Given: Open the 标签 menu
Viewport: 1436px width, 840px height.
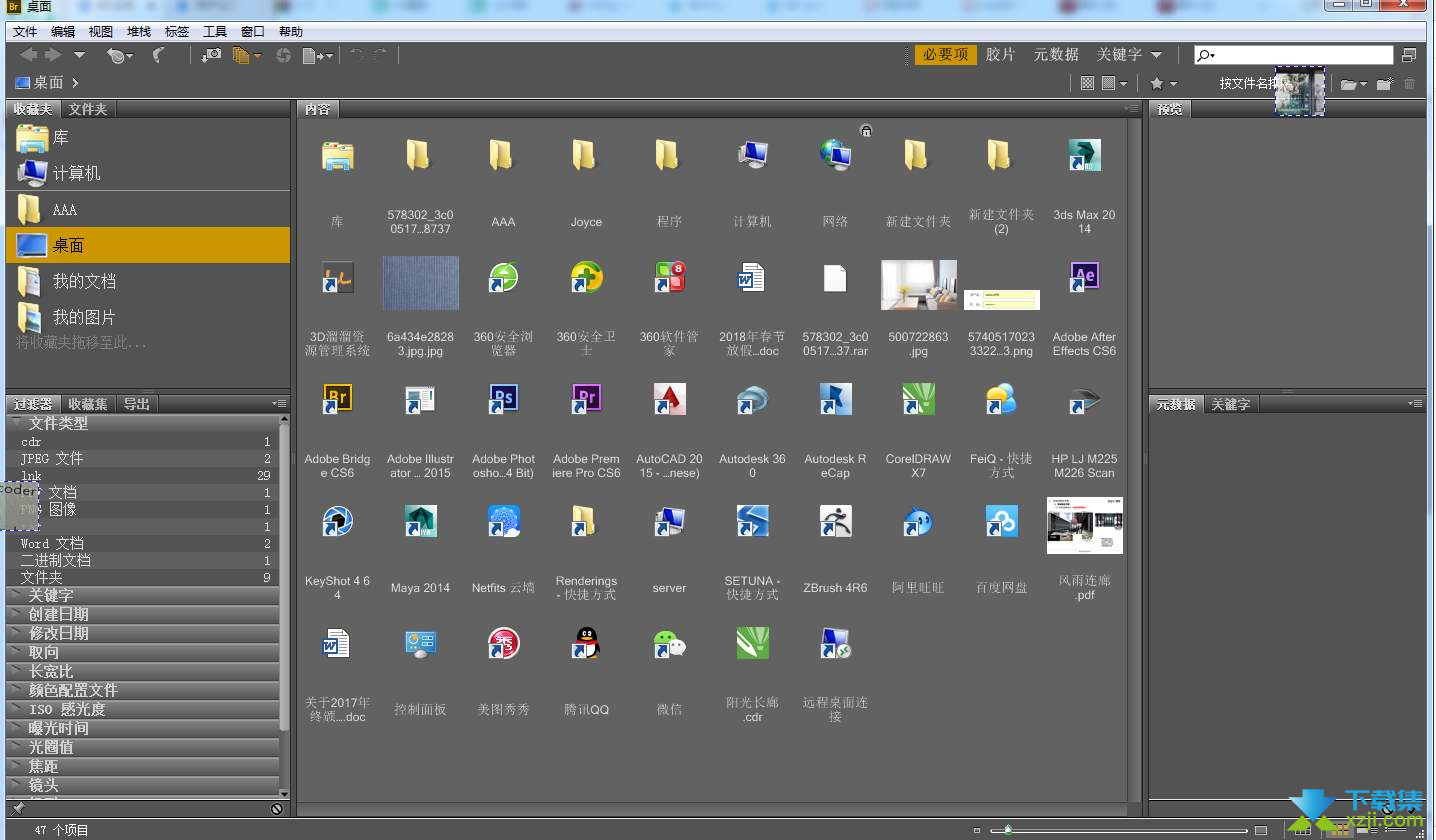Looking at the screenshot, I should (x=177, y=32).
